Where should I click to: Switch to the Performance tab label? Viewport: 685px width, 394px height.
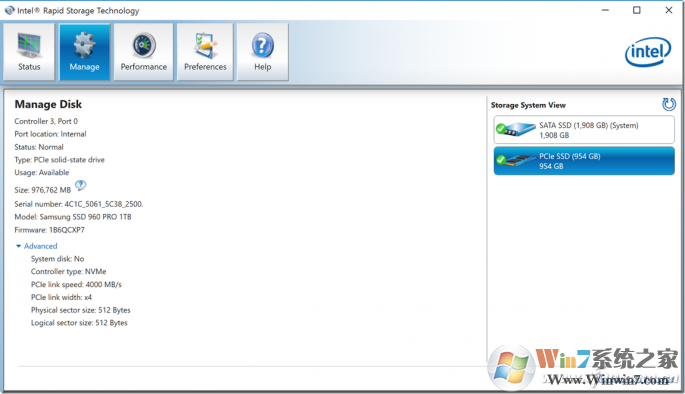144,67
